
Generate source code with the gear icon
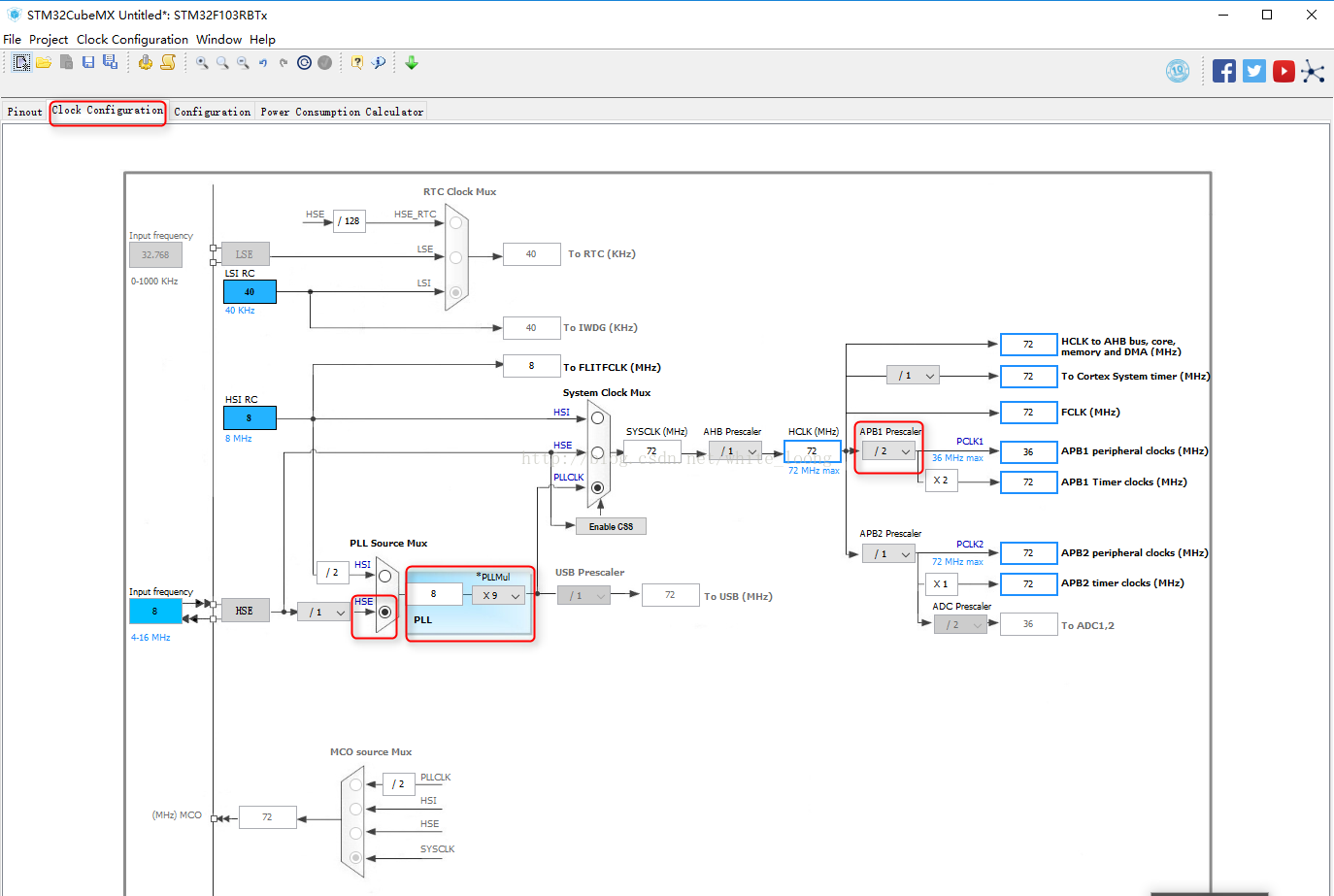[x=146, y=63]
